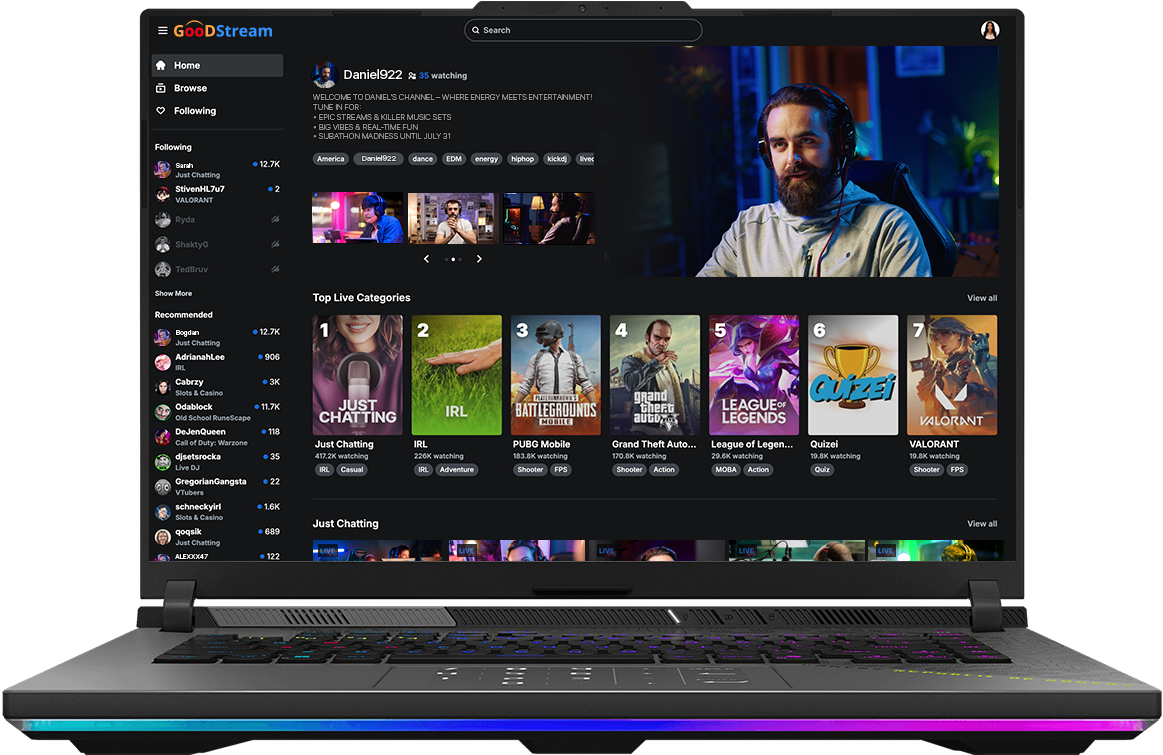Open the first carousel thumbnail with pink lighting

[358, 218]
